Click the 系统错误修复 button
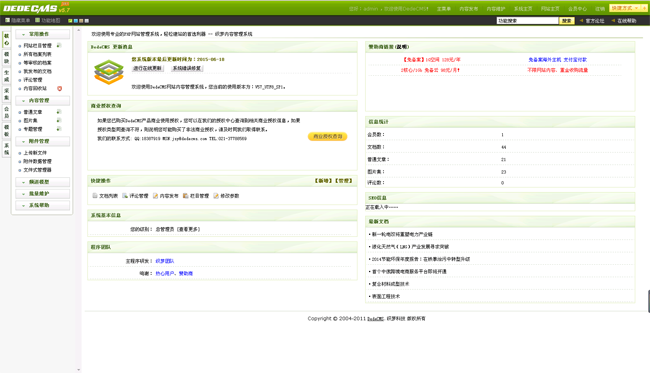 pos(187,68)
